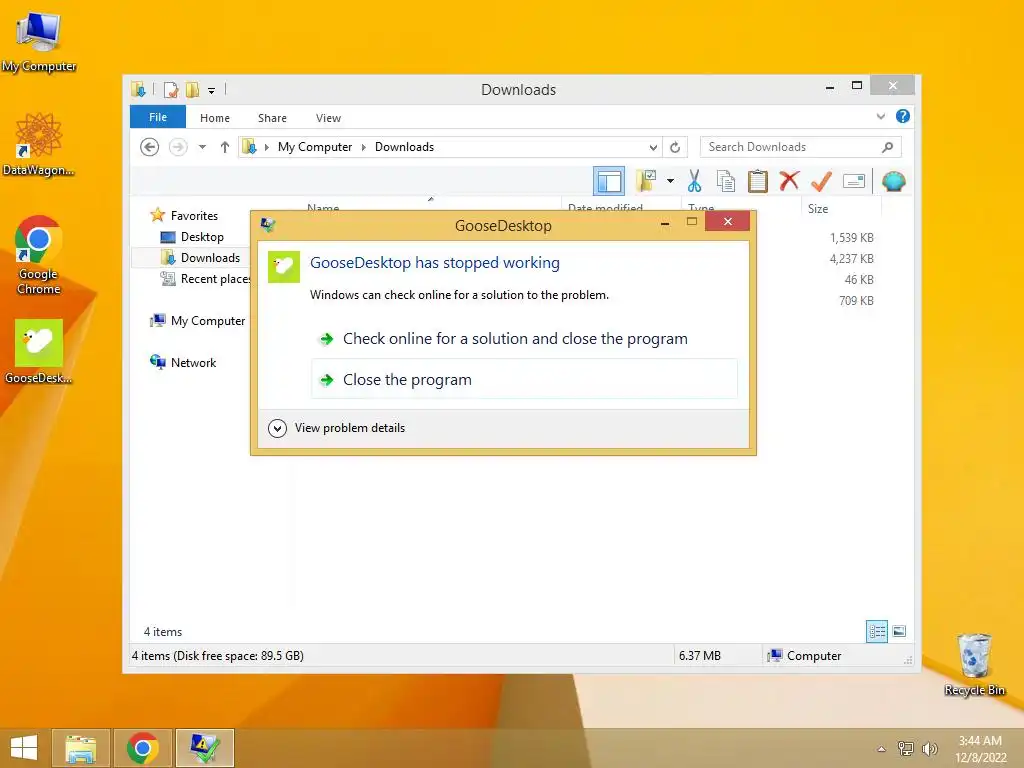Sort by the Size column header
This screenshot has width=1024, height=768.
(839, 208)
